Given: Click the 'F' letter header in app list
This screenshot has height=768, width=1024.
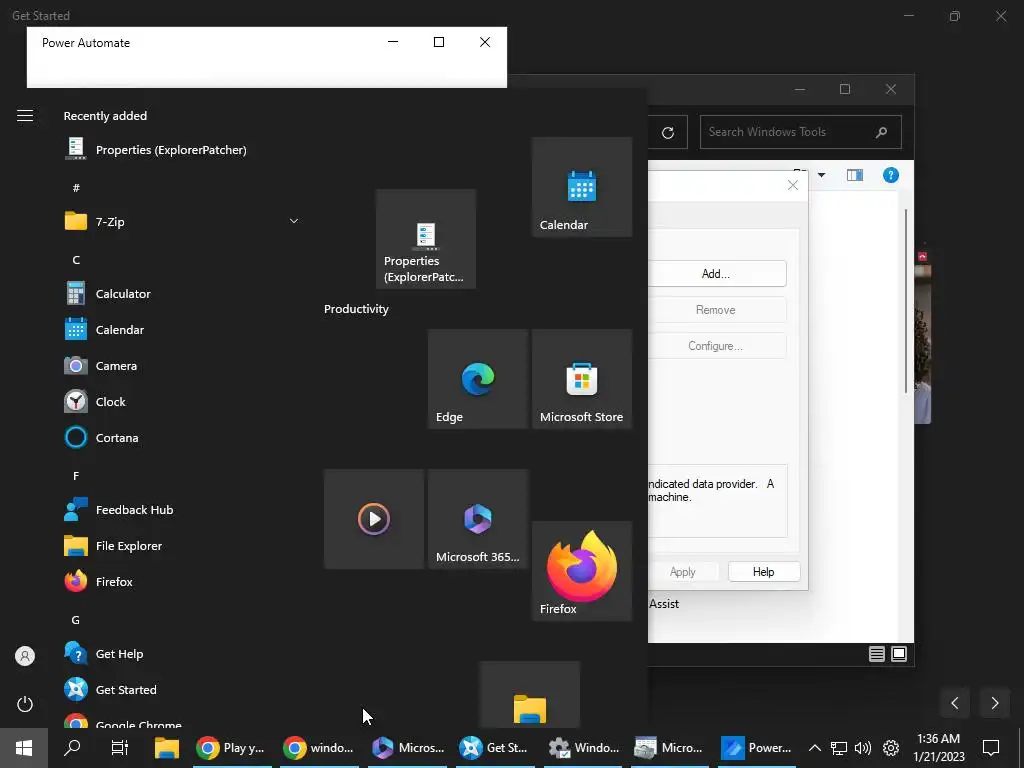Looking at the screenshot, I should (76, 476).
